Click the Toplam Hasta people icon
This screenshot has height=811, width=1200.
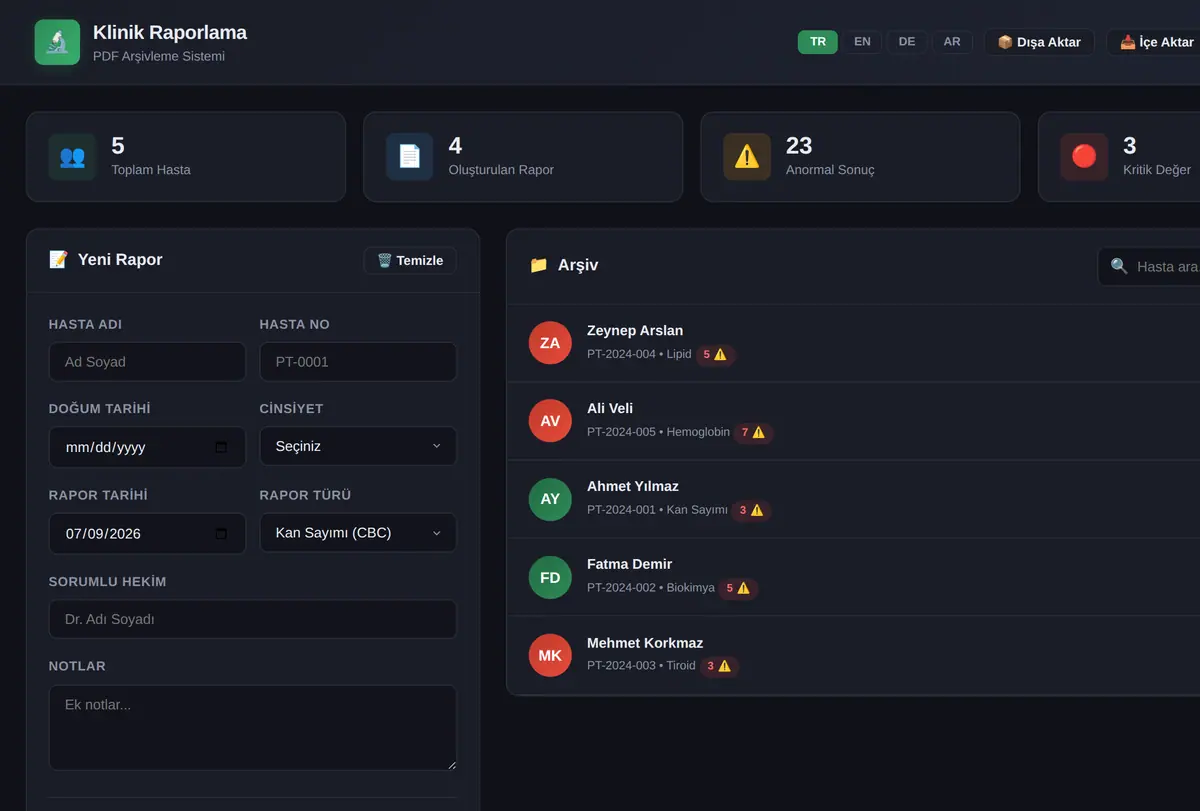click(72, 157)
